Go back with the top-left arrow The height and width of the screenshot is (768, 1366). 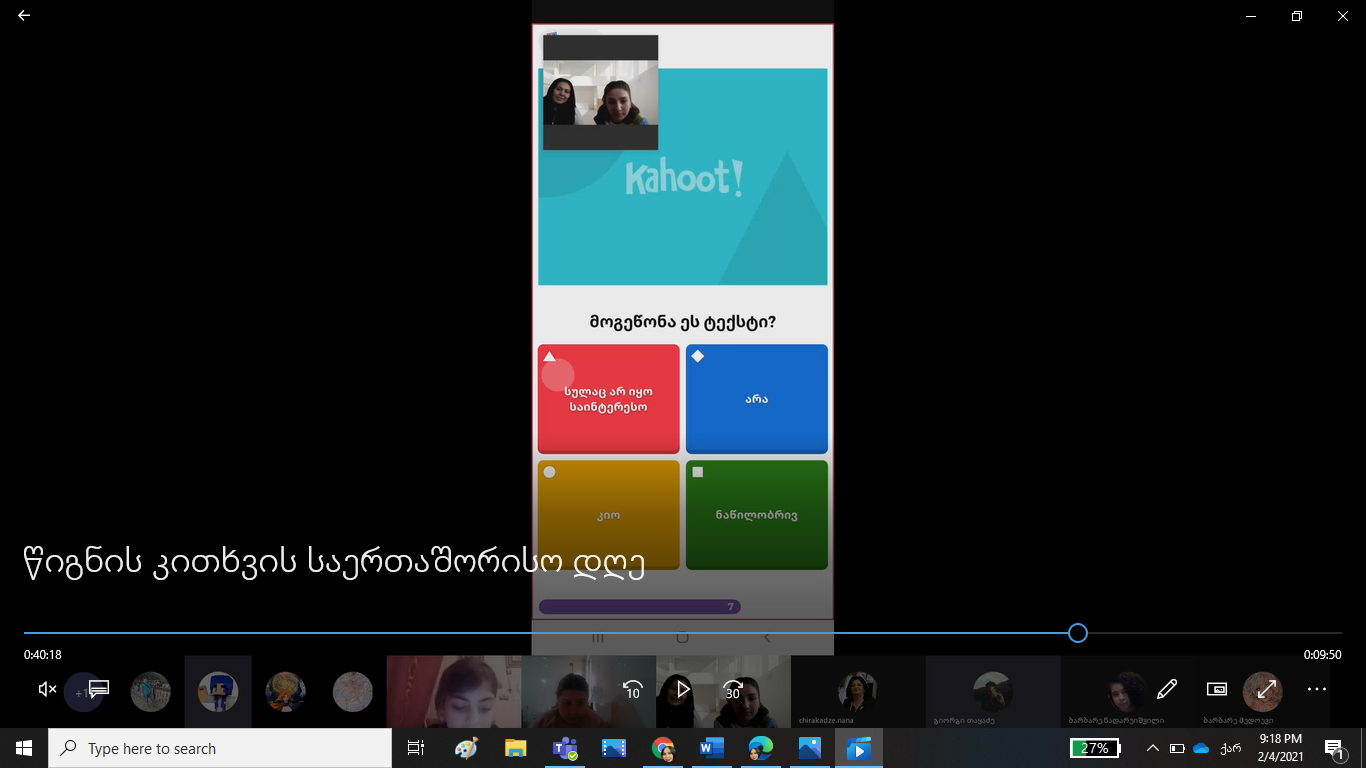coord(24,16)
